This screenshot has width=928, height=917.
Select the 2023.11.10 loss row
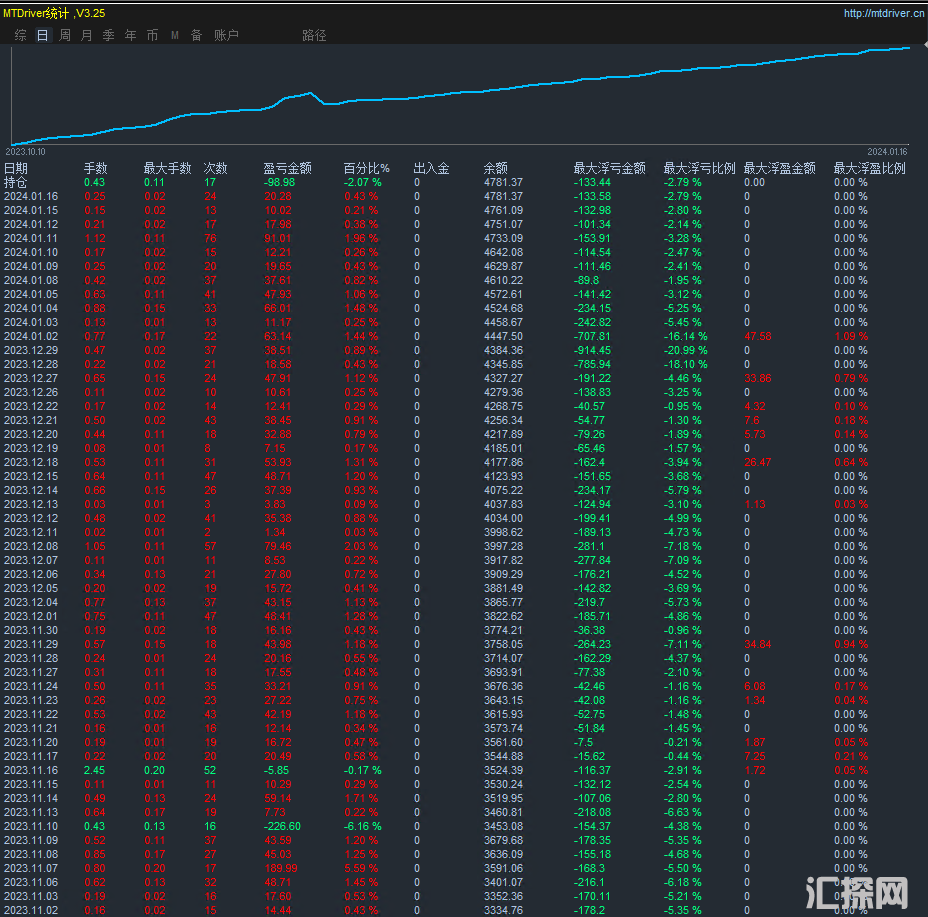pos(31,826)
